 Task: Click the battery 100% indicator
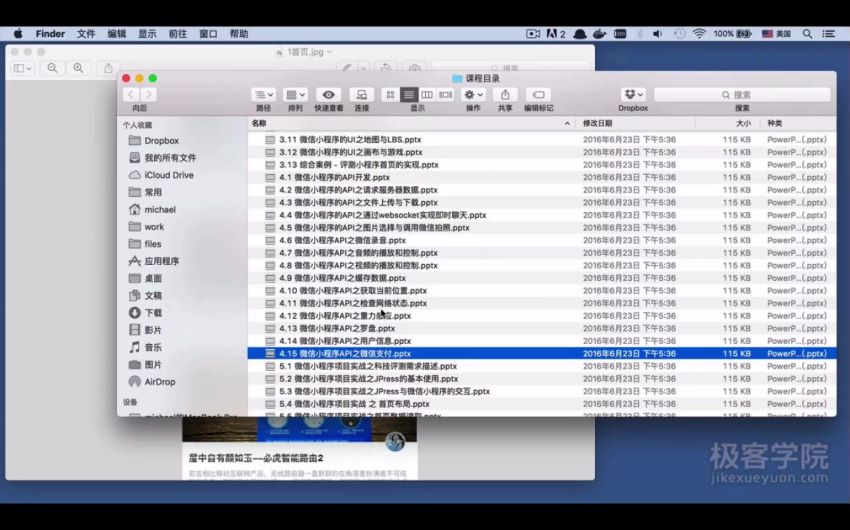pyautogui.click(x=732, y=34)
